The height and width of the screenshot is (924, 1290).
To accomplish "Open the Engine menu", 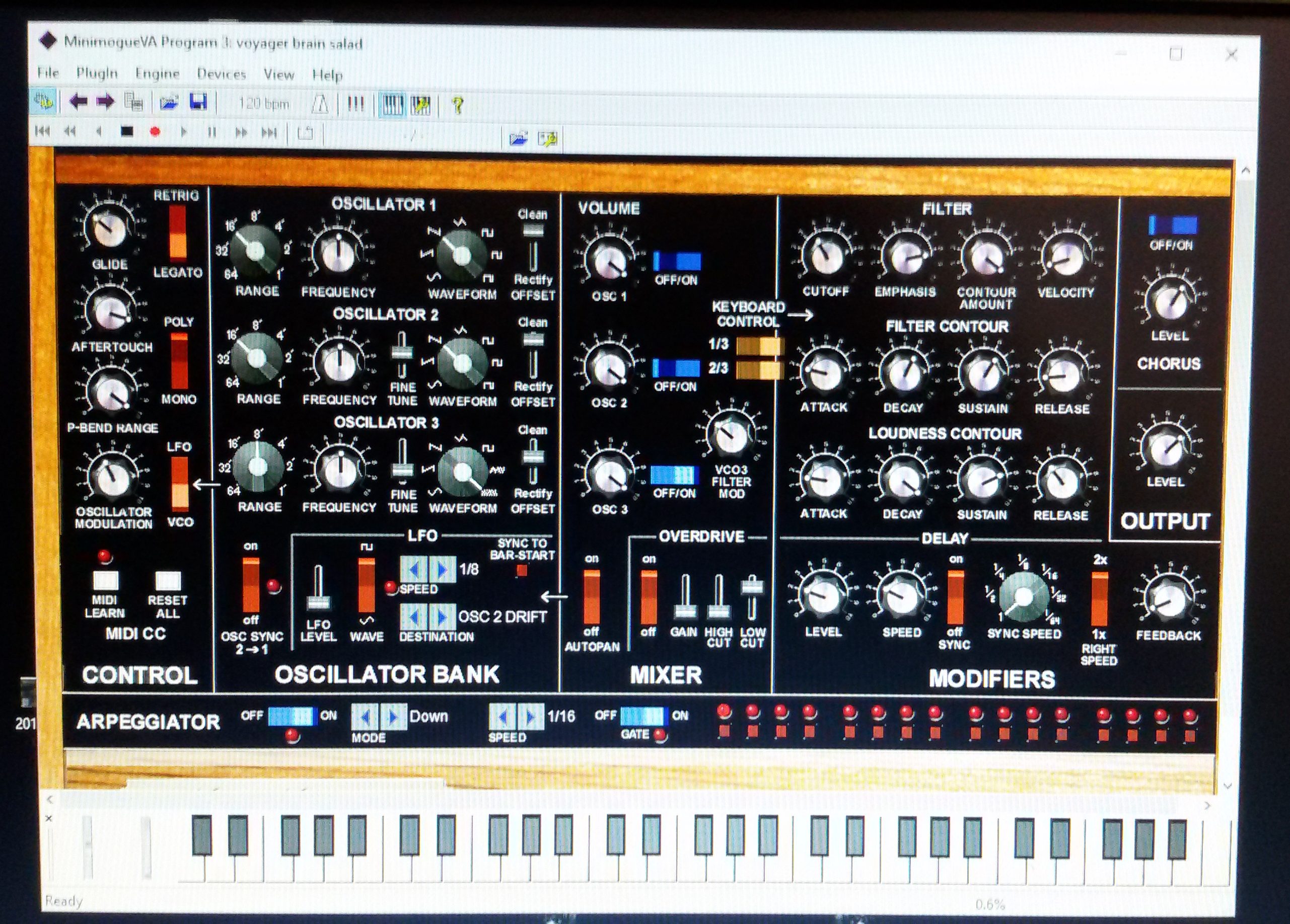I will click(x=157, y=73).
